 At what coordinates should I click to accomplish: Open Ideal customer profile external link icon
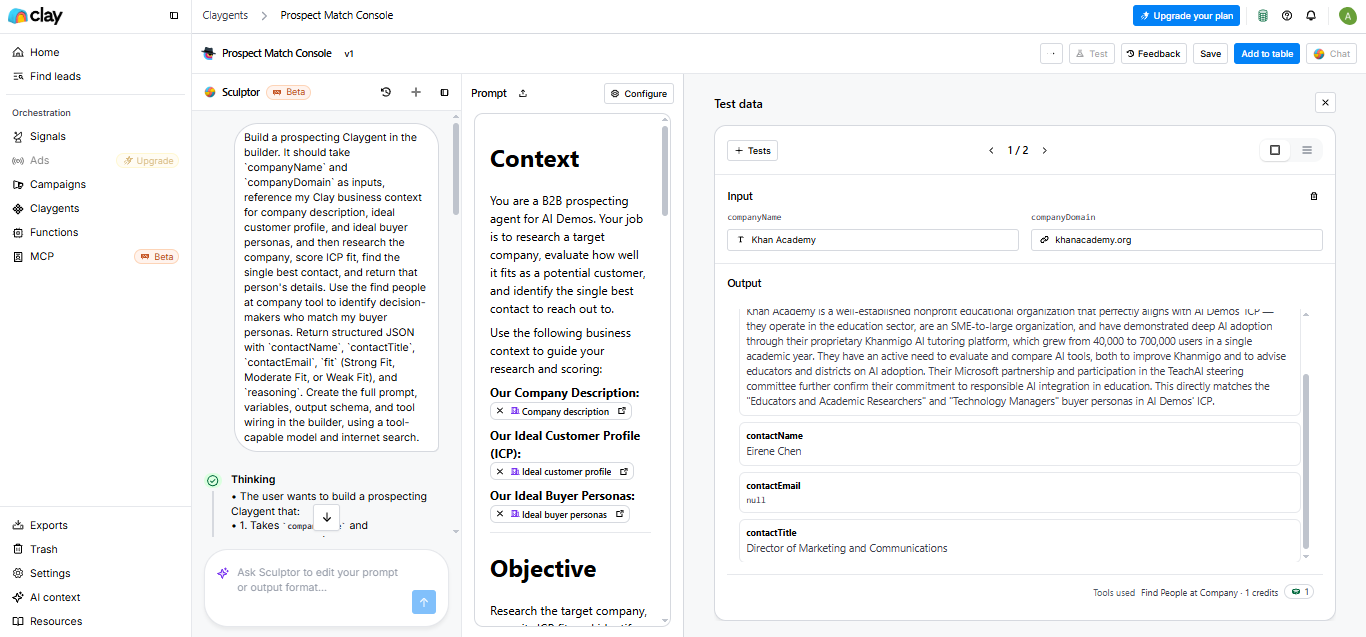click(x=624, y=471)
